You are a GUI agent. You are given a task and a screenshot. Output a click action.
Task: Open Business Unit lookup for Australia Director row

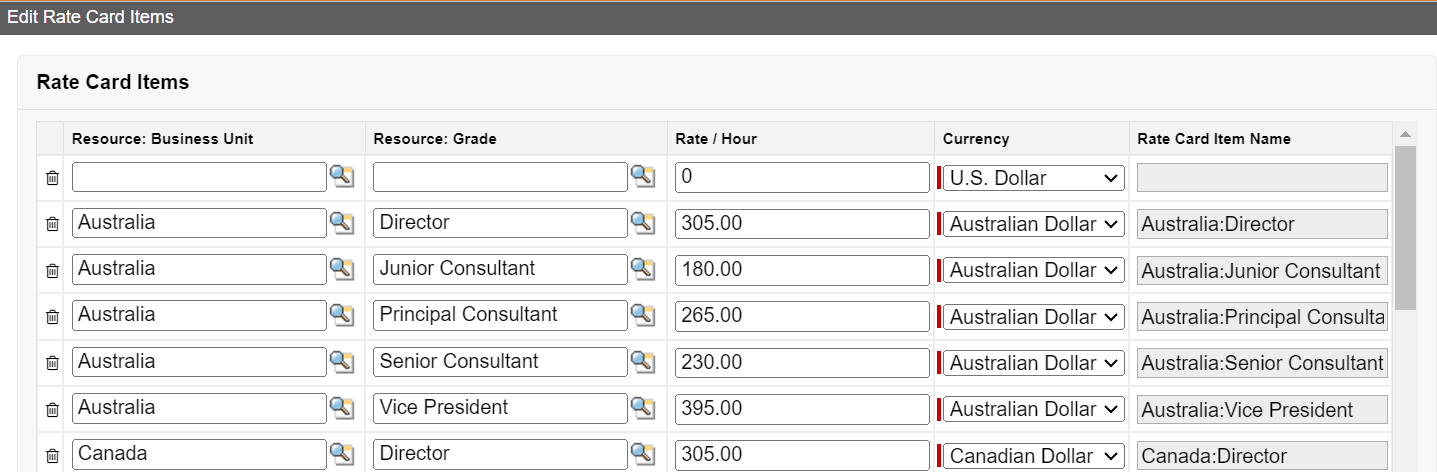click(x=342, y=223)
